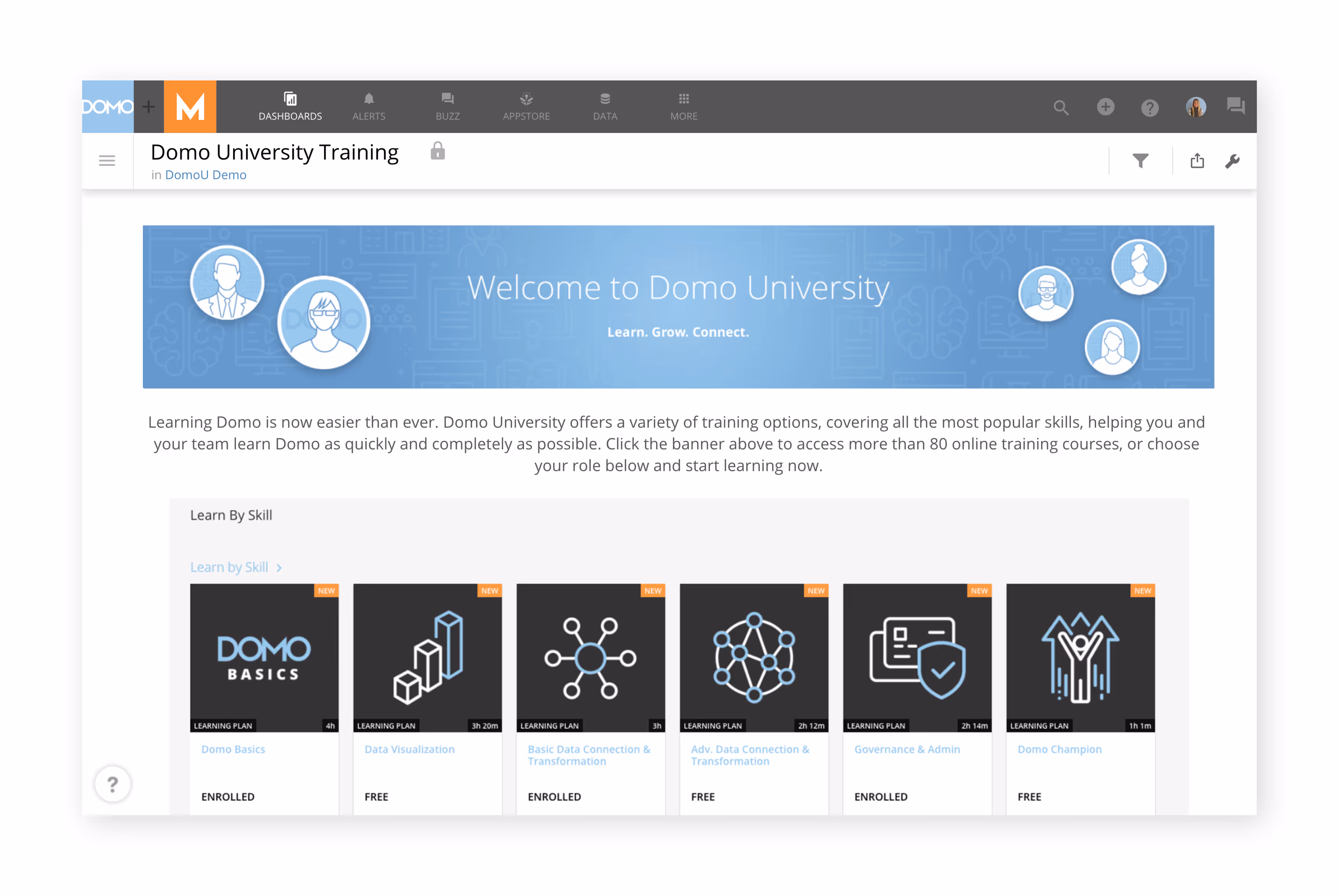The height and width of the screenshot is (896, 1339).
Task: Open Adv. Data Connection course thumbnail
Action: coord(754,658)
